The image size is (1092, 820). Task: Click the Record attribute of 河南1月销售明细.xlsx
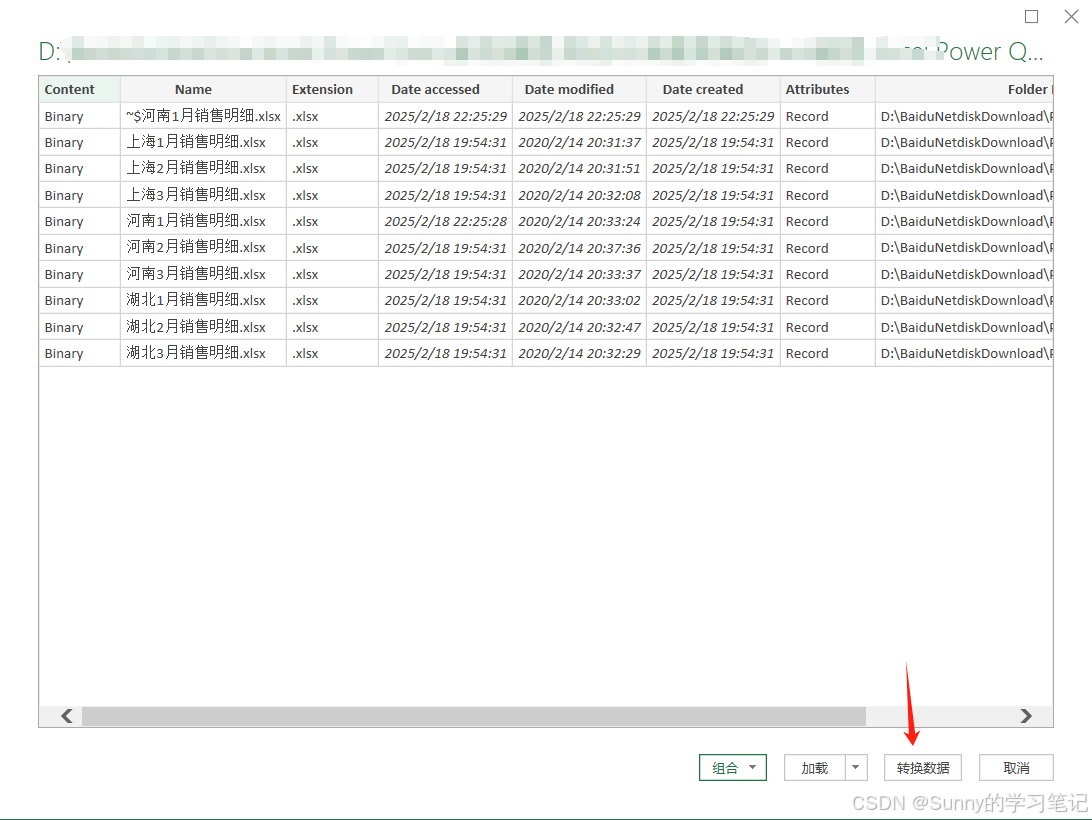(x=807, y=221)
